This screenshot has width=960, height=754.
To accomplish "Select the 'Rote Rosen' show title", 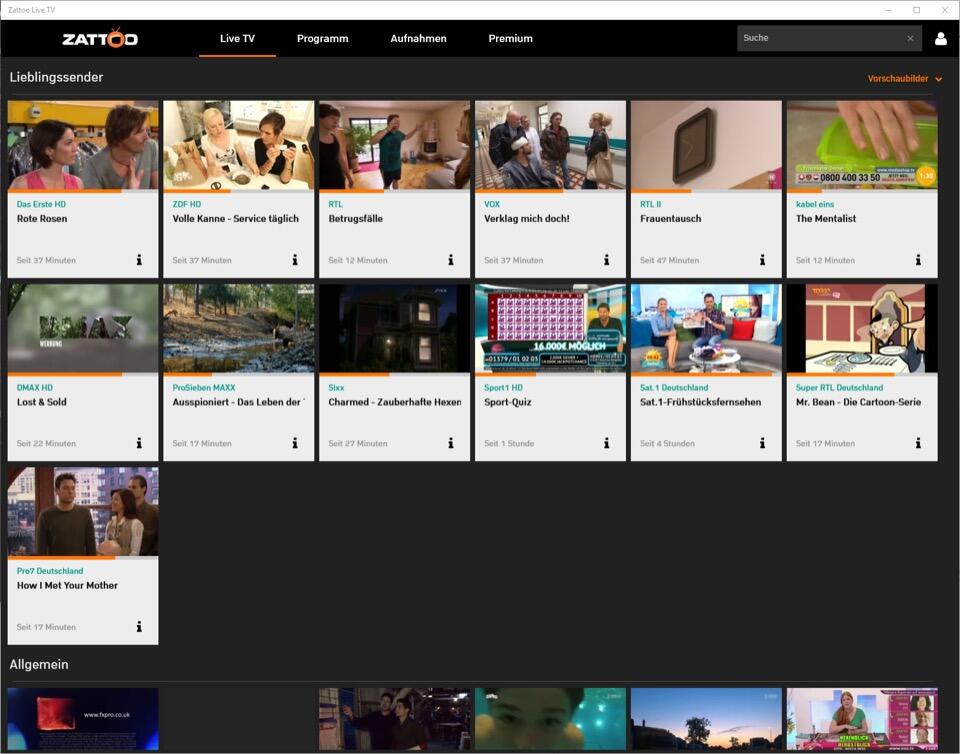I will pyautogui.click(x=42, y=218).
